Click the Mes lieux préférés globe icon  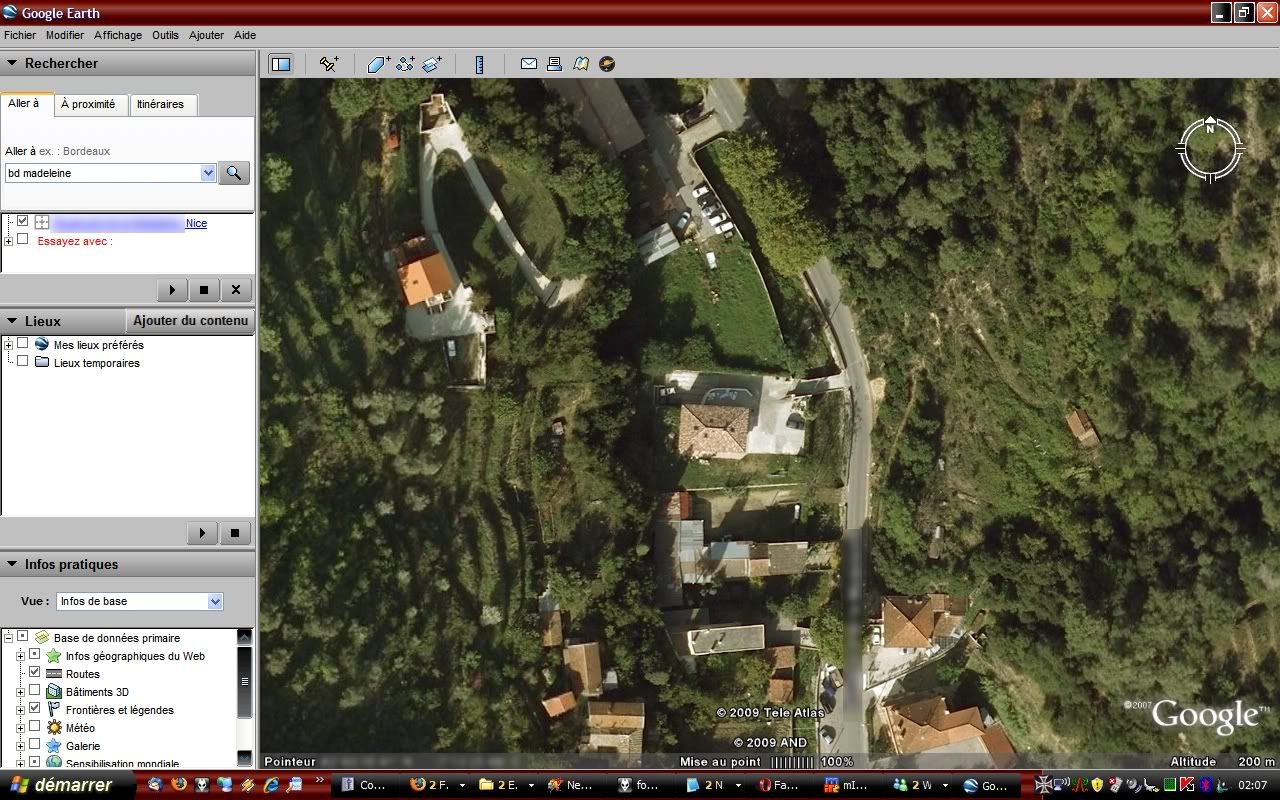click(42, 344)
